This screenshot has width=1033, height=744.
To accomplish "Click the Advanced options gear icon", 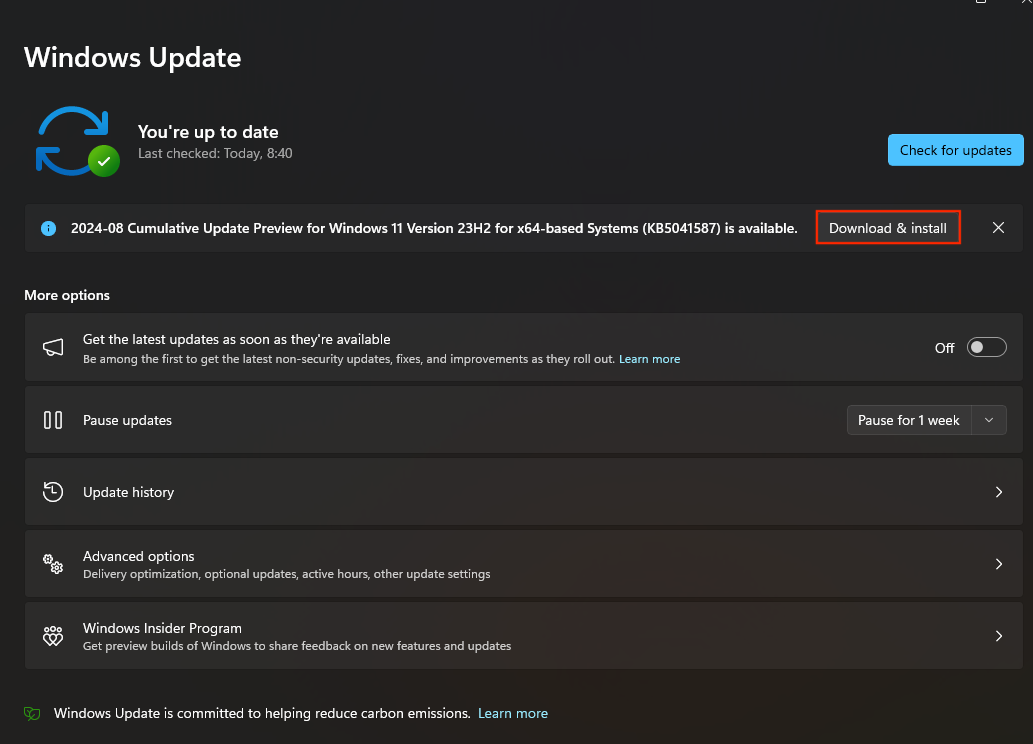I will [x=52, y=563].
